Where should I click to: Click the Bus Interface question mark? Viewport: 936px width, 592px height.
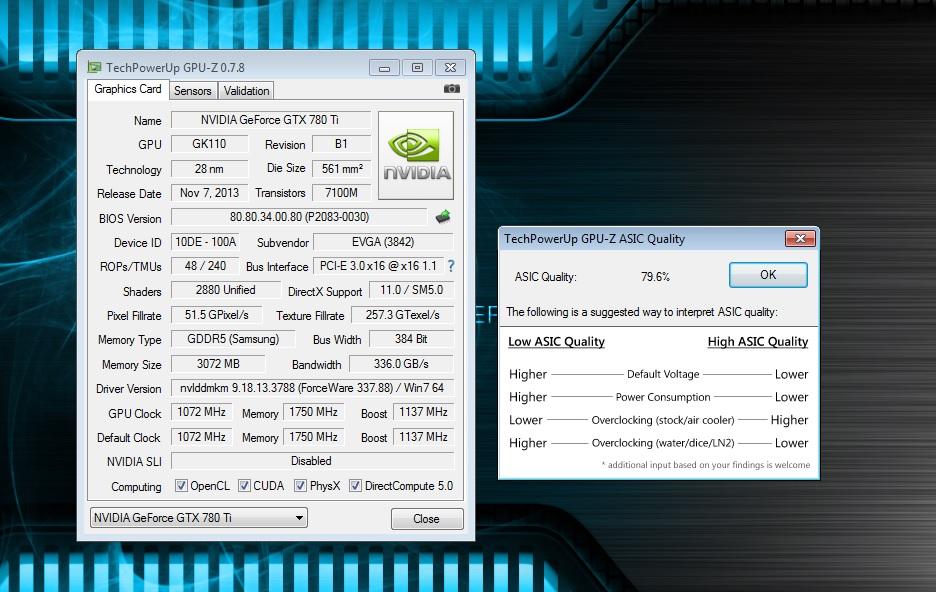(451, 266)
